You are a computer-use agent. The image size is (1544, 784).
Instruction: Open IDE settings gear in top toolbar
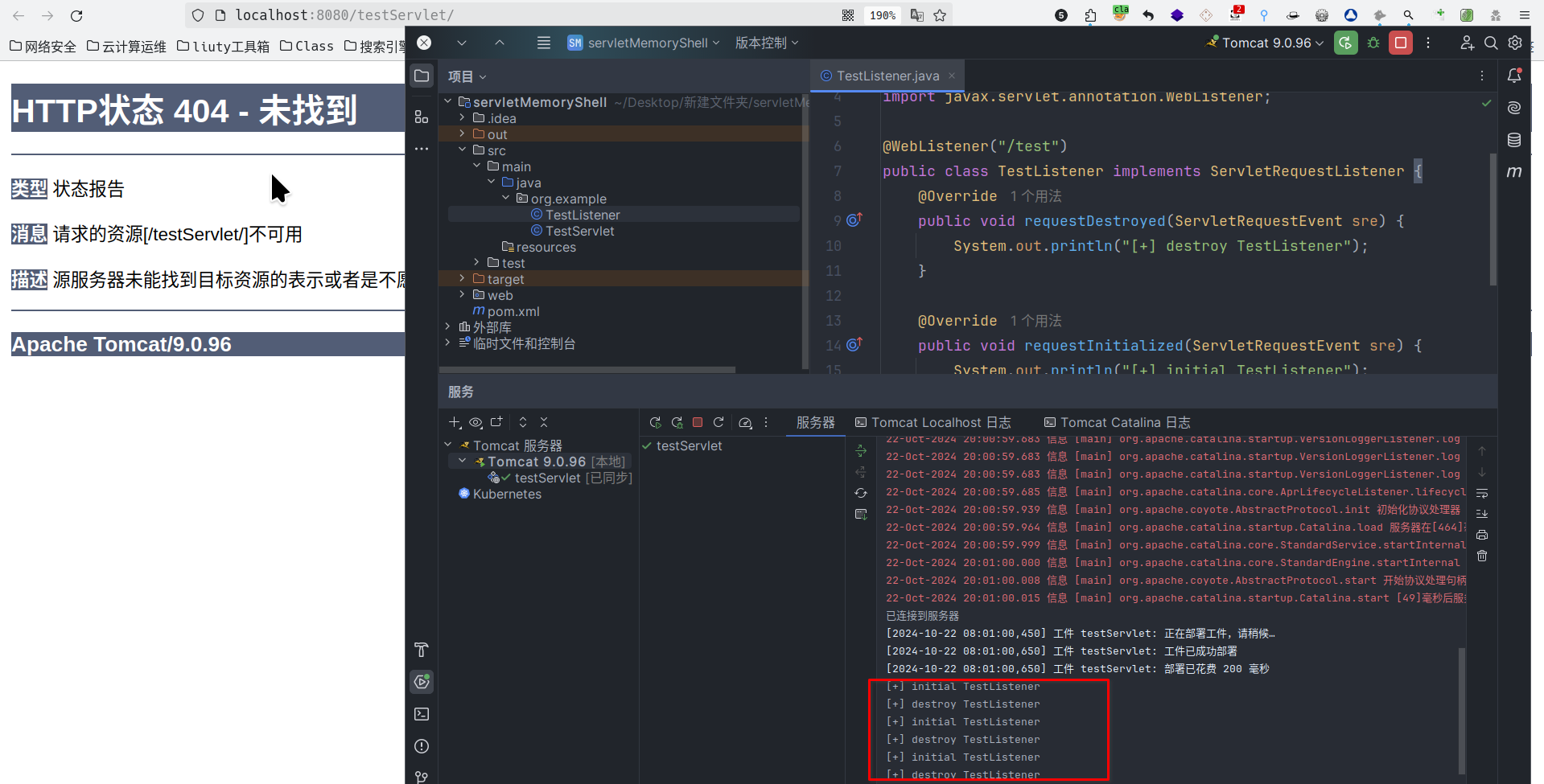1515,43
